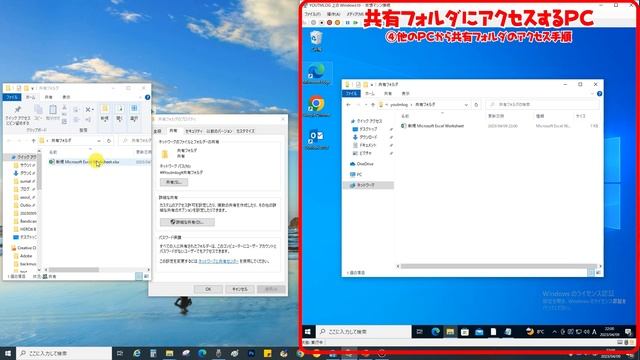
Task: Open File Explorer on host taskbar
Action: pos(169,353)
